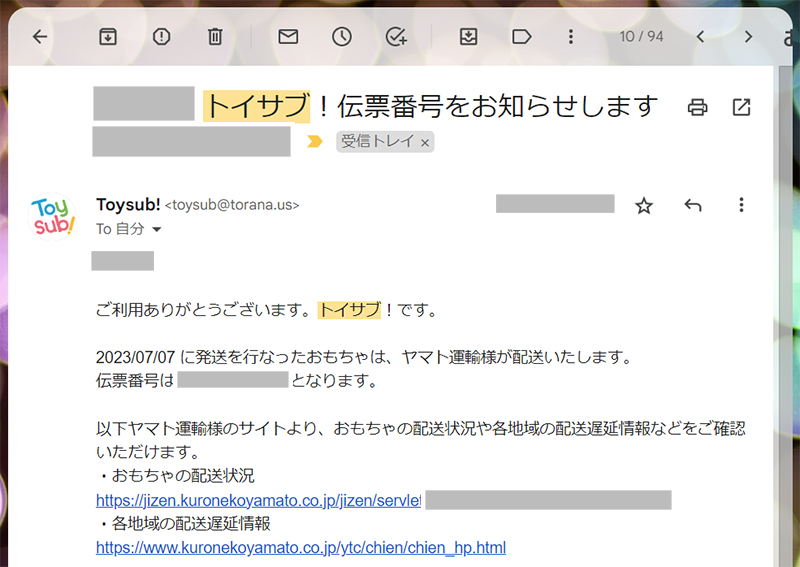Click the 10 / 94 message counter
800x567 pixels.
[x=641, y=37]
